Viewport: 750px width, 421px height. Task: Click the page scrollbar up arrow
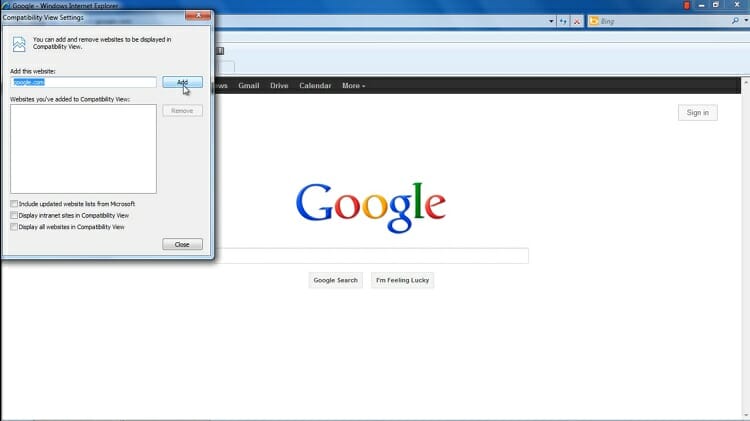tap(745, 83)
